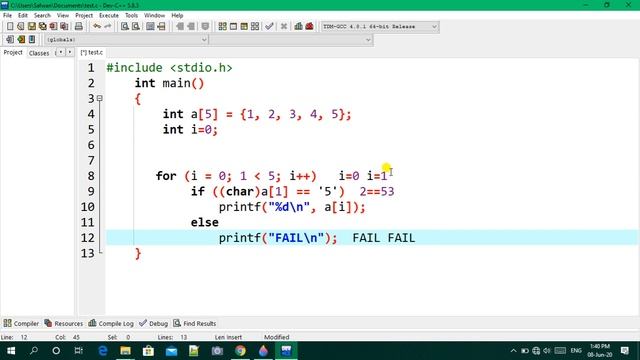Open the Execute menu
640x360 pixels.
click(x=109, y=16)
